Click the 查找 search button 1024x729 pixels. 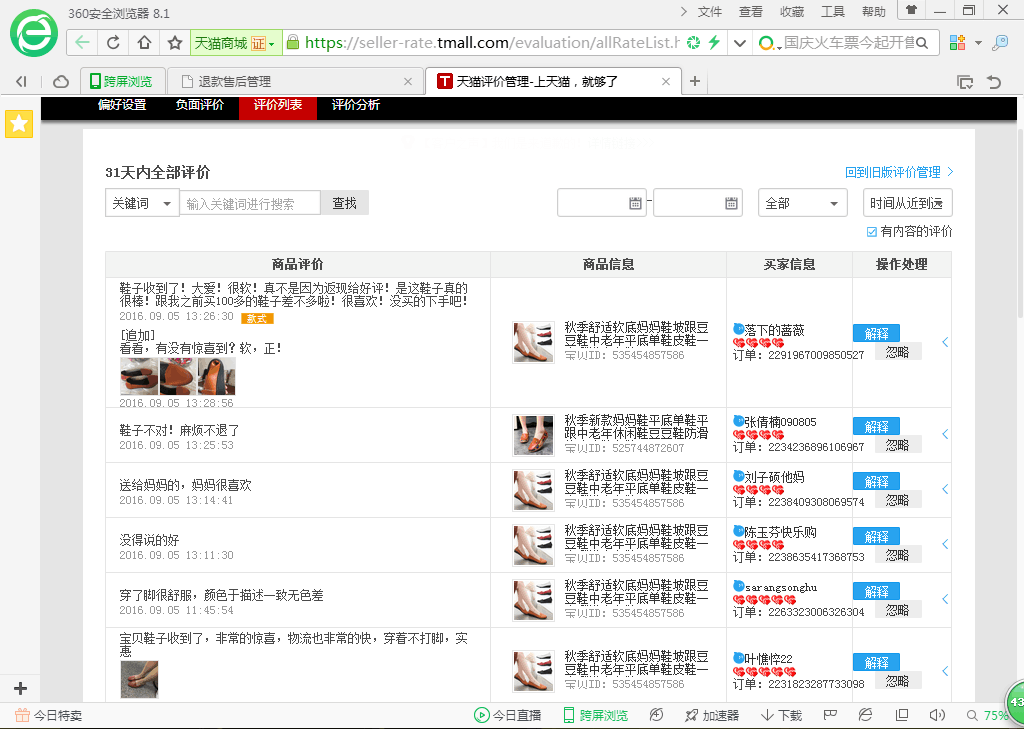coord(344,203)
